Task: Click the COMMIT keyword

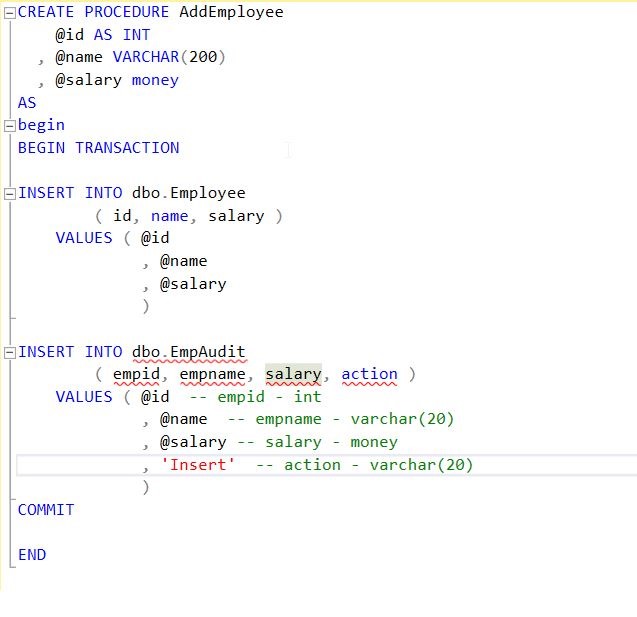Action: [46, 509]
